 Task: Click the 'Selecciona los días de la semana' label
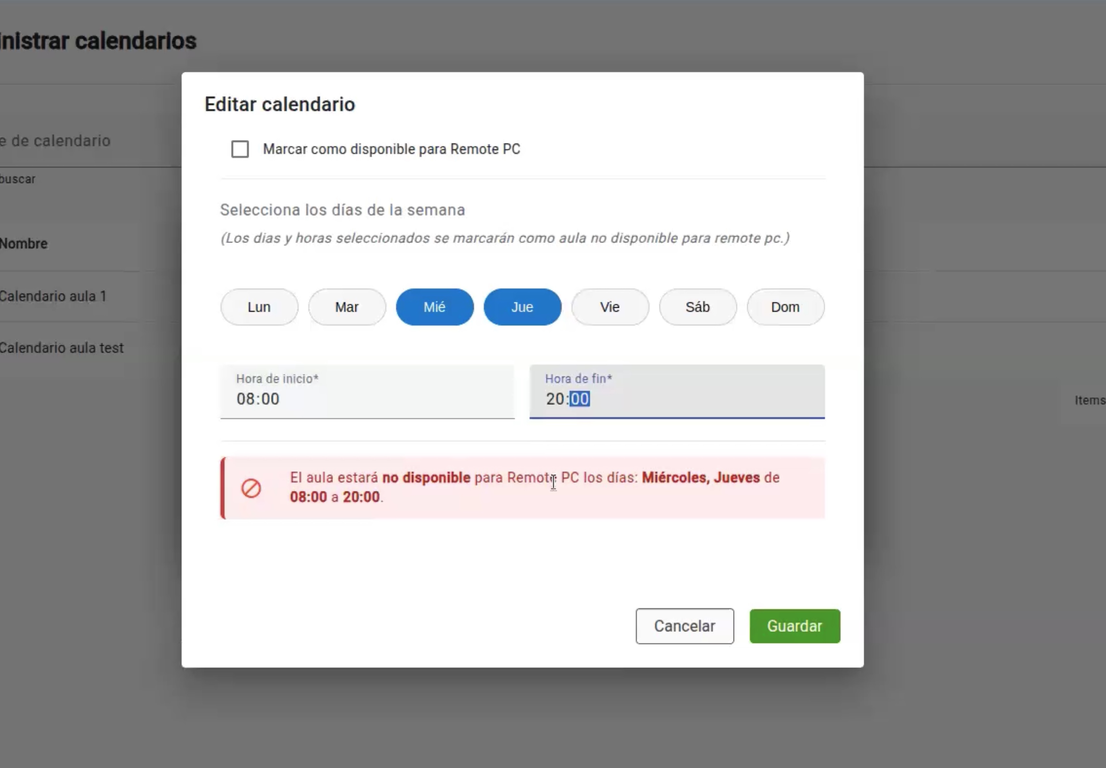[x=342, y=210]
